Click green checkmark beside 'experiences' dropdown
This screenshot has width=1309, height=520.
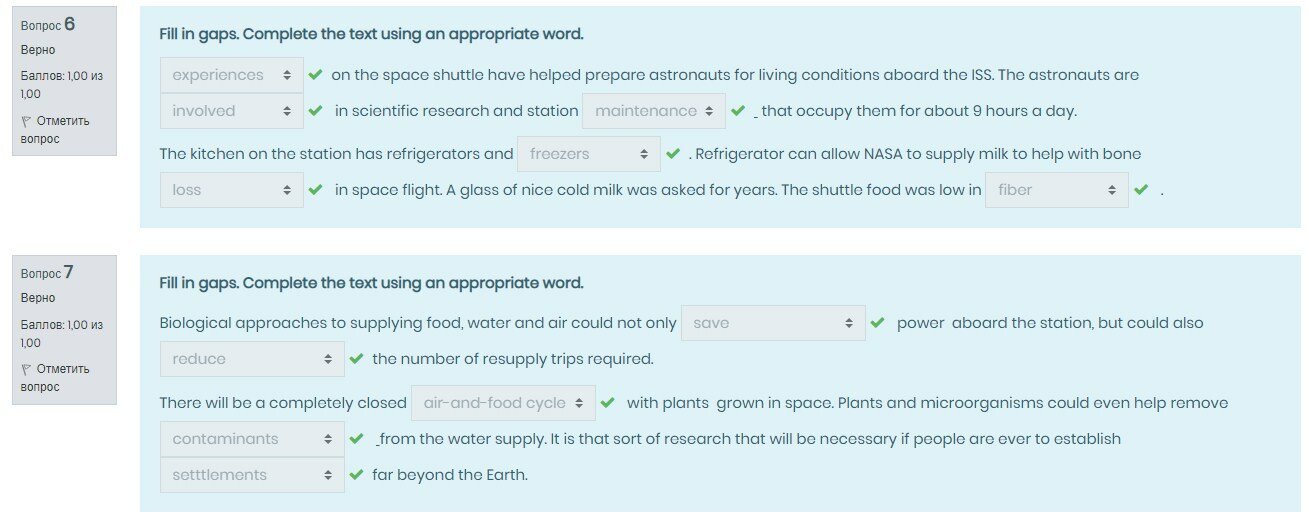(x=315, y=75)
